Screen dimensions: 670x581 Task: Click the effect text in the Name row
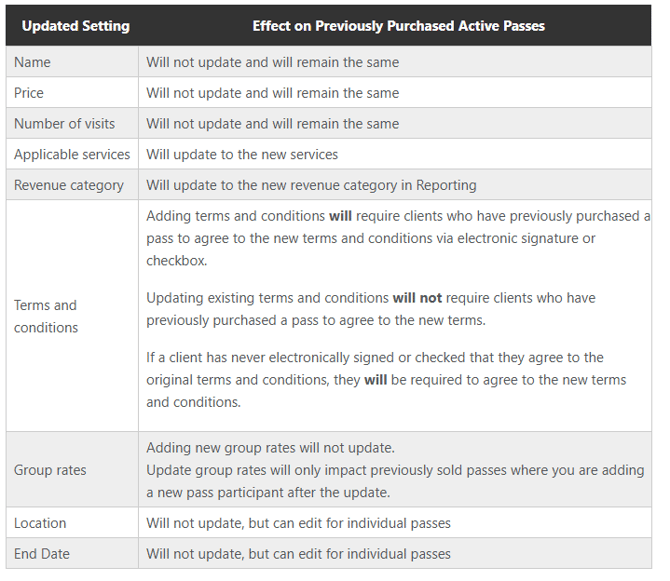click(x=272, y=62)
